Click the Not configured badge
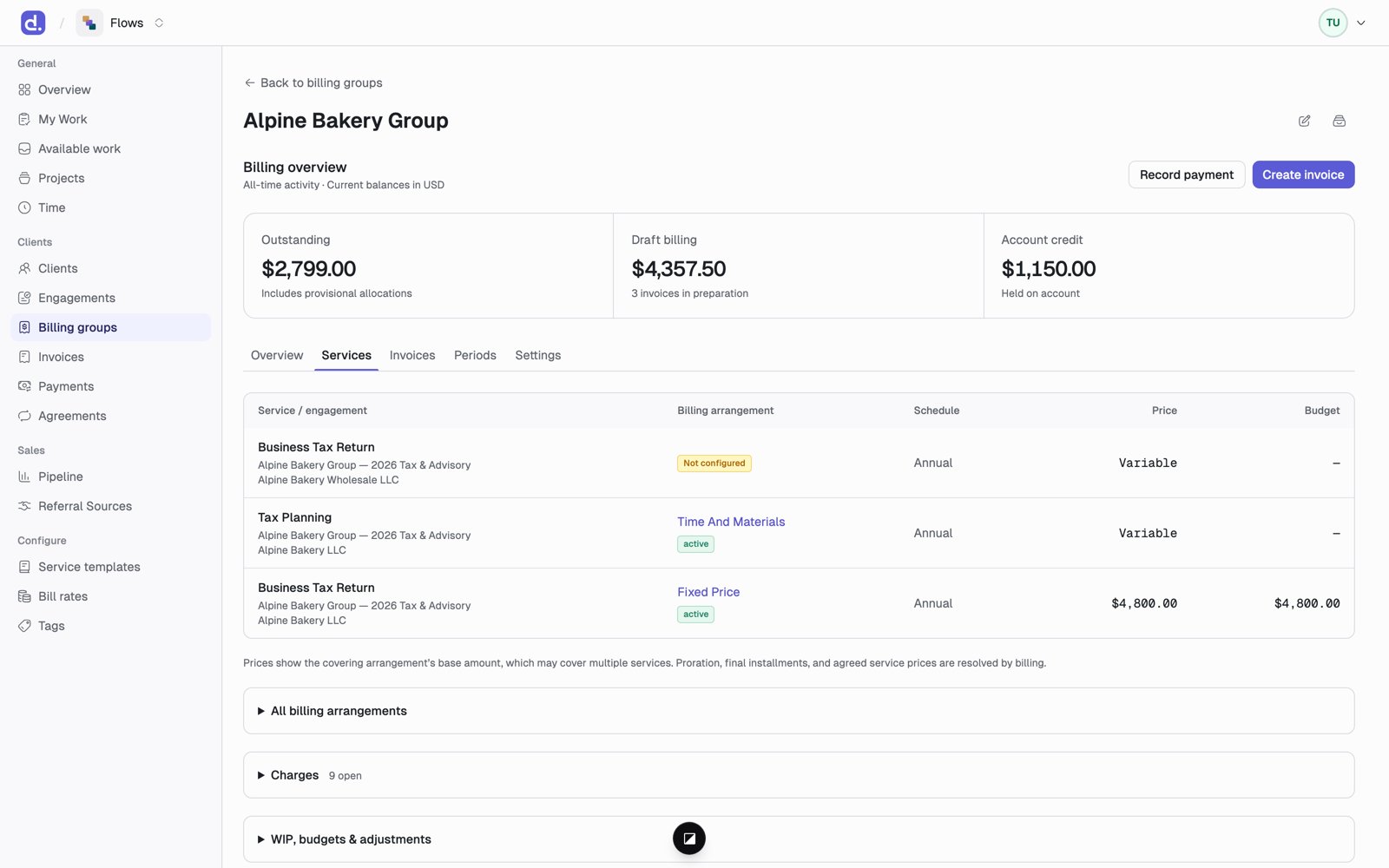 pos(714,464)
